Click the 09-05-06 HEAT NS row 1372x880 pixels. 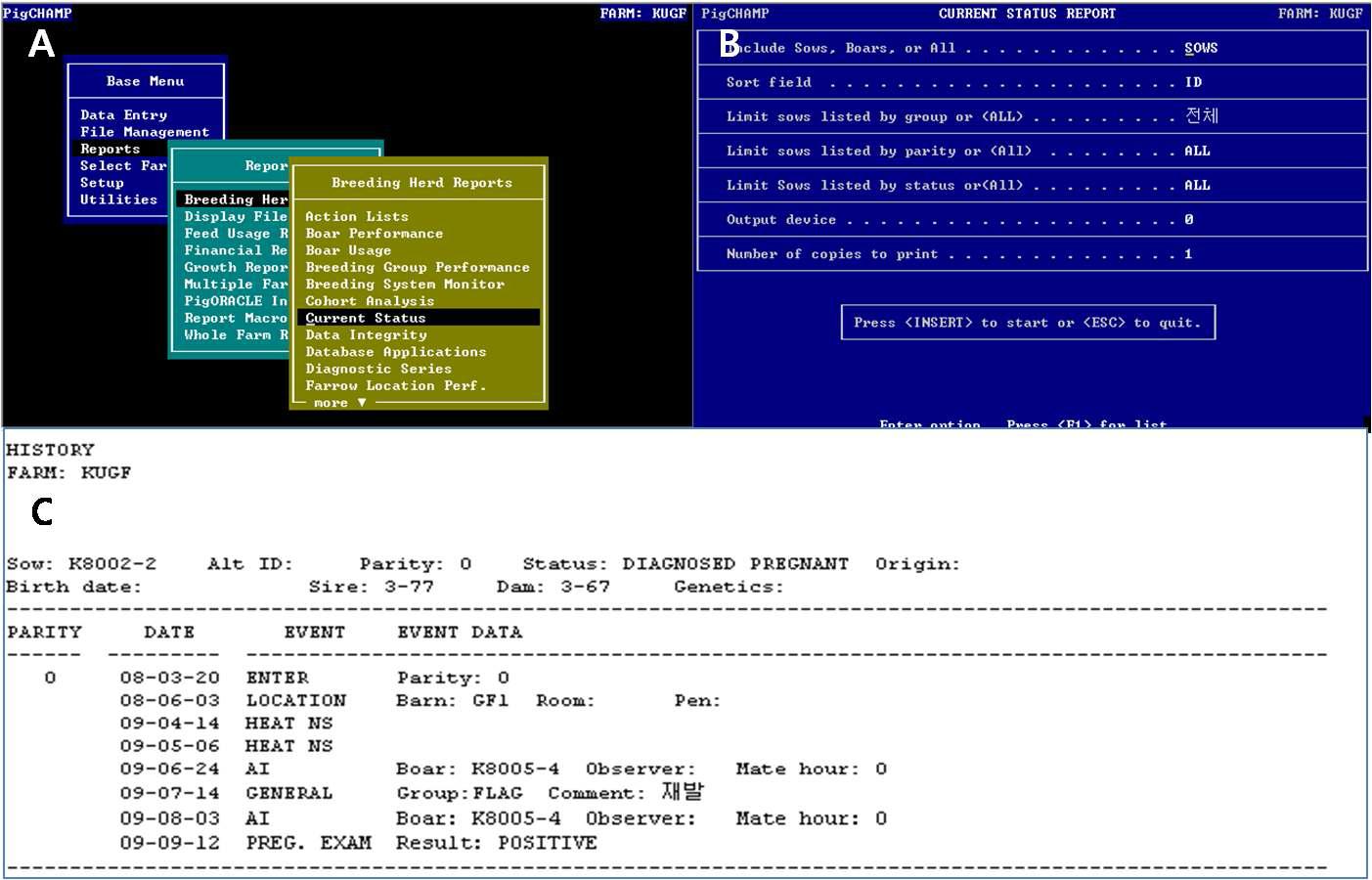tap(226, 745)
